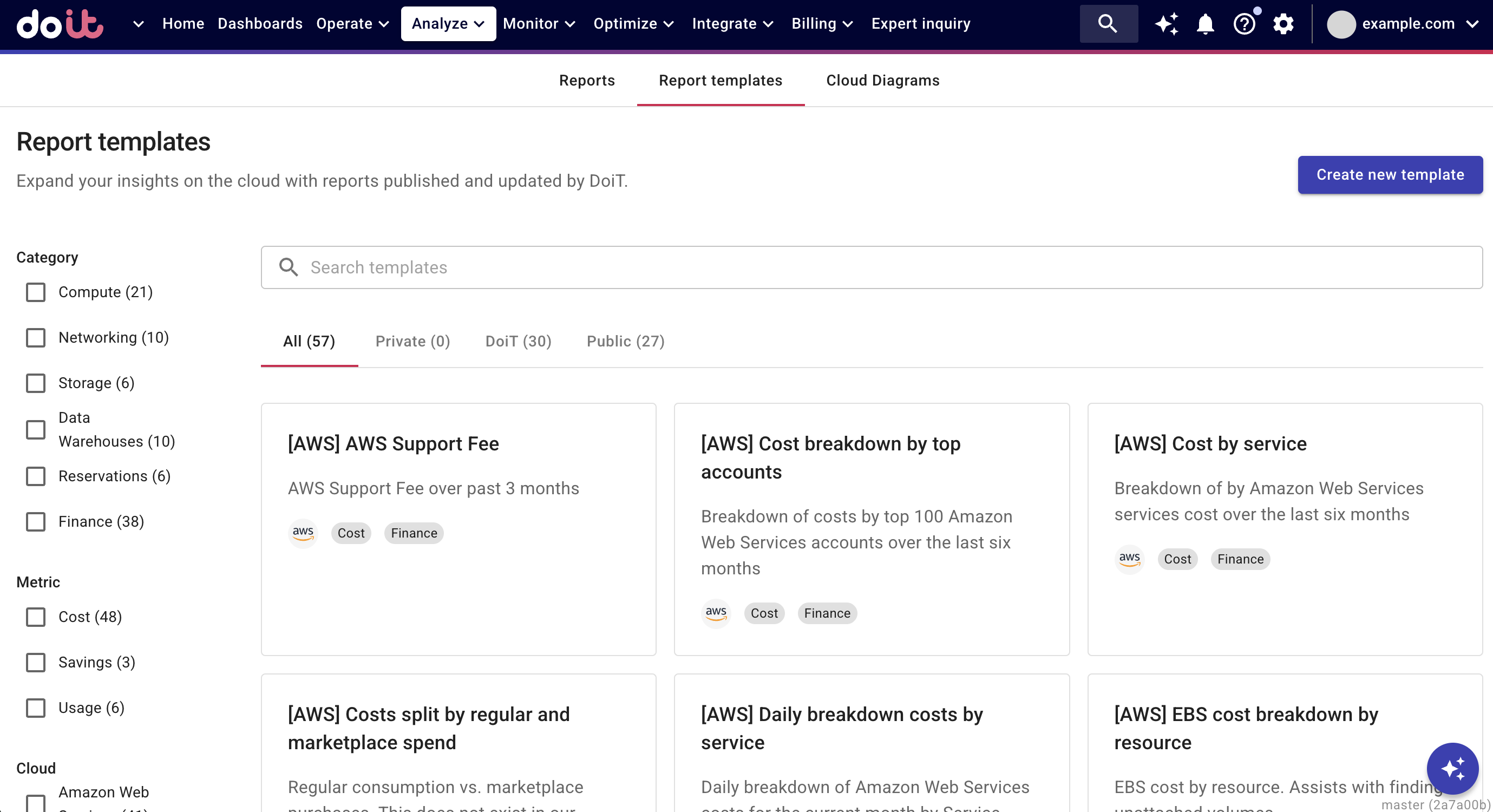Screen dimensions: 1493x812
Task: Click Create new template button
Action: pos(1390,174)
